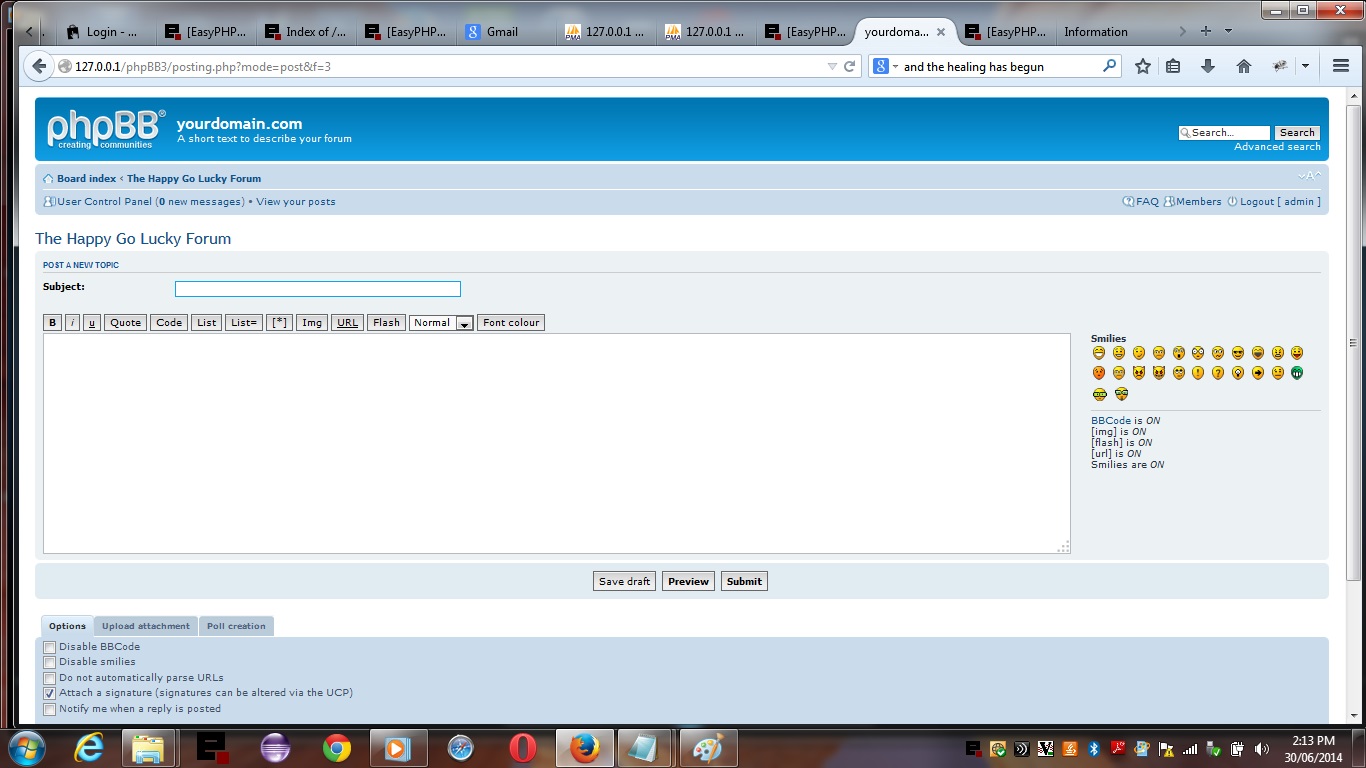Switch to Poll creation tab
Image resolution: width=1366 pixels, height=768 pixels.
click(x=236, y=626)
